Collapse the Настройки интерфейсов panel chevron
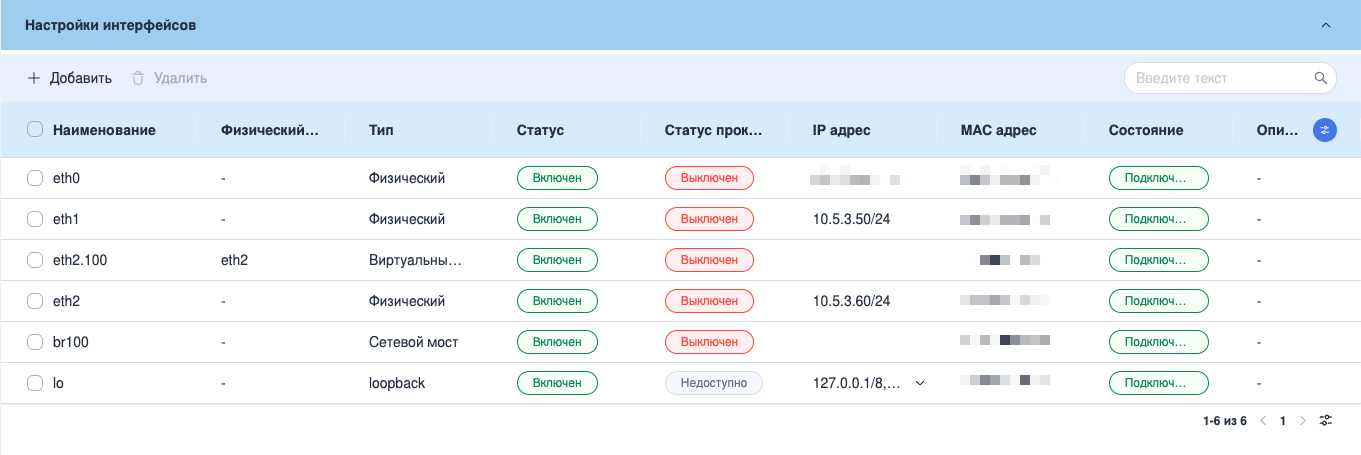 tap(1326, 25)
